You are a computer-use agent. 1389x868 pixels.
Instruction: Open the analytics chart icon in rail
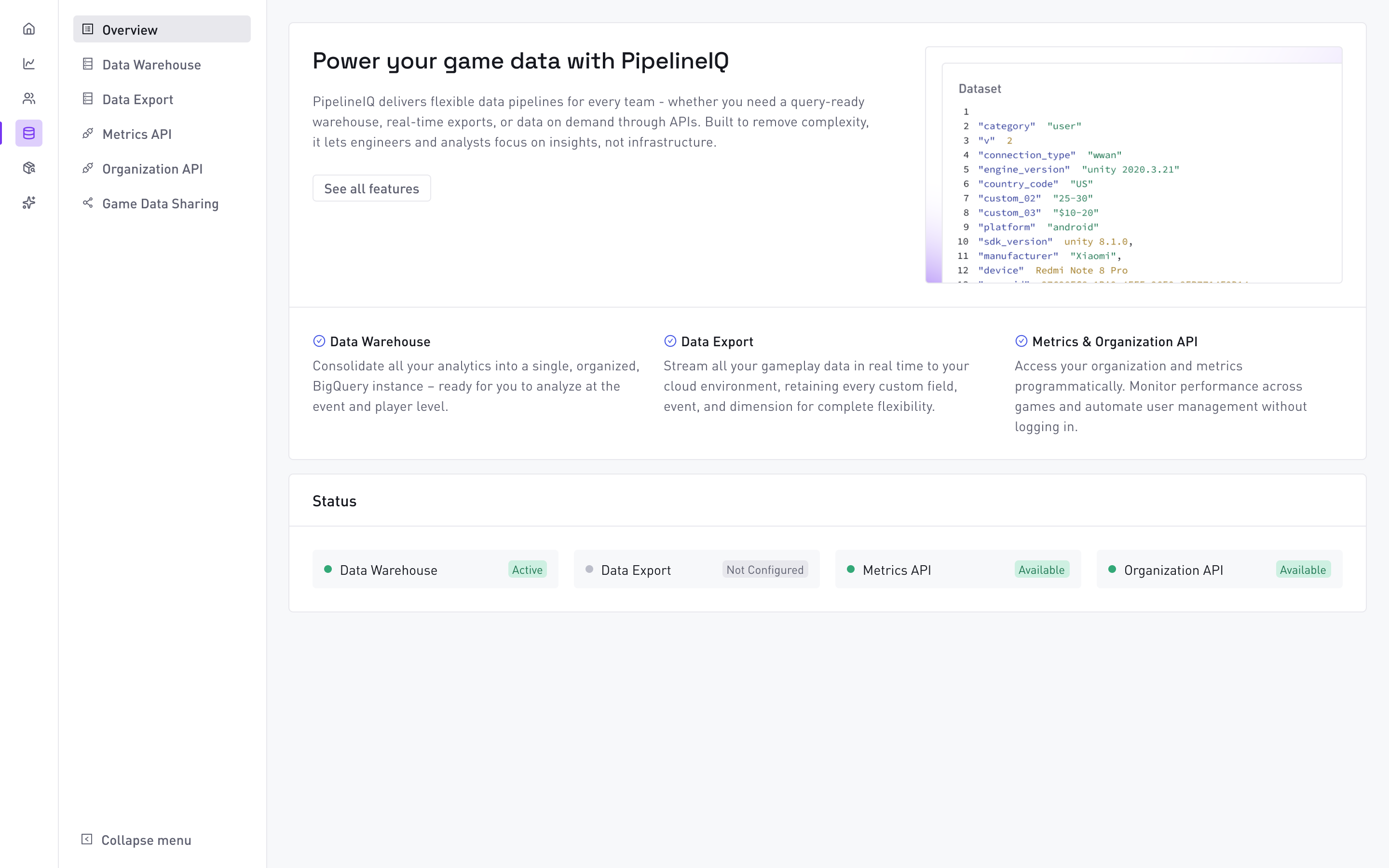(x=29, y=64)
